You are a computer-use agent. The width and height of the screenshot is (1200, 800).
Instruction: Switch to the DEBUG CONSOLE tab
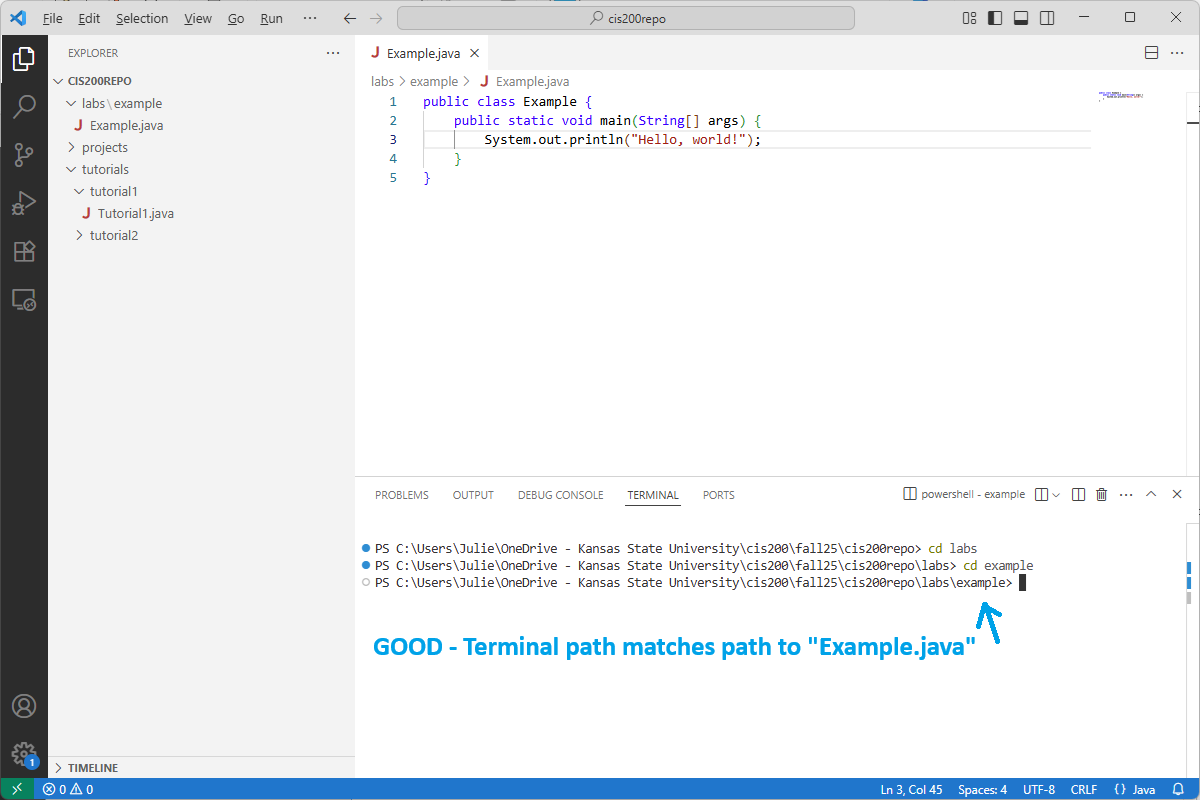tap(560, 494)
